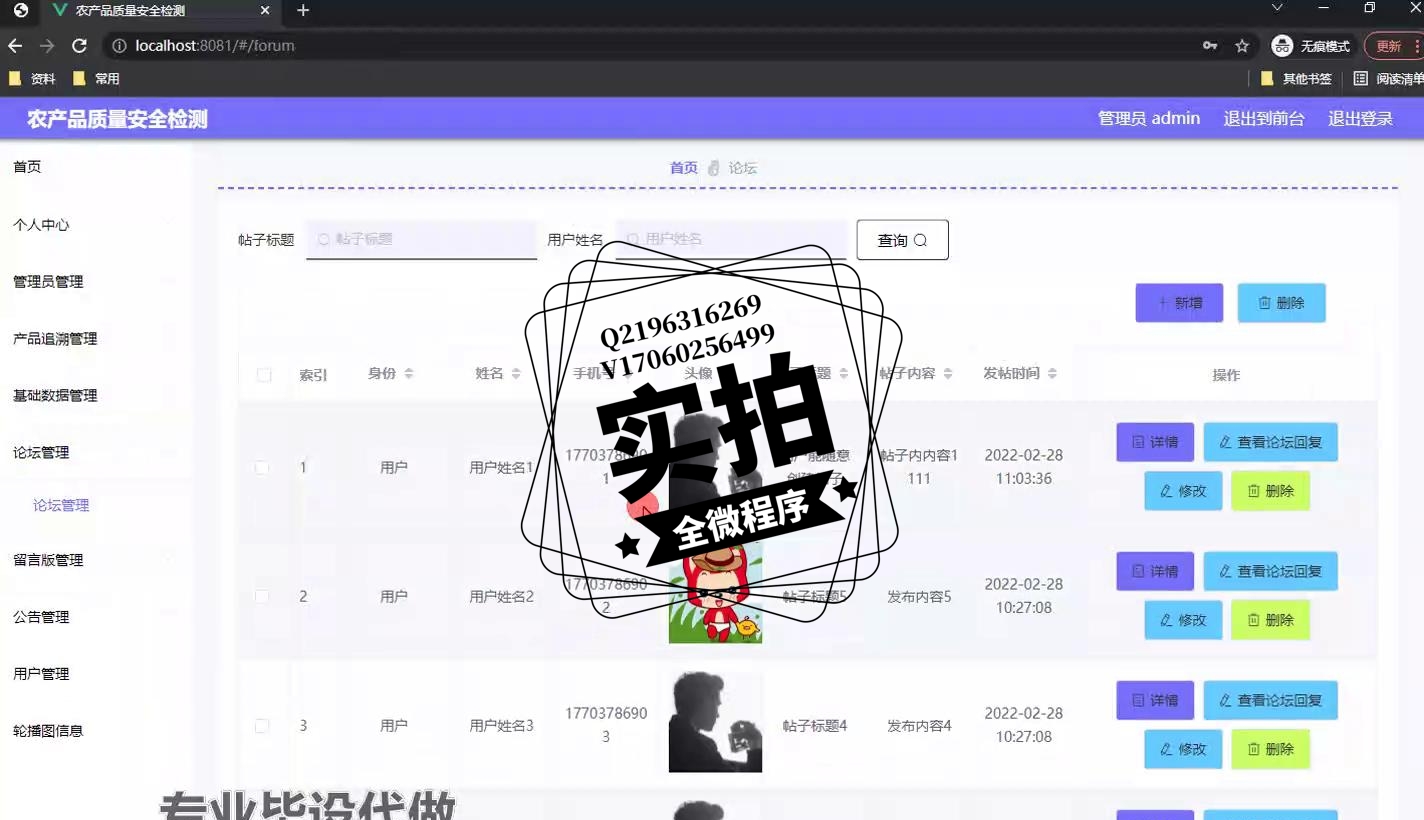Click 删除 for 用户姓名2 row
Image resolution: width=1424 pixels, height=820 pixels.
click(x=1270, y=620)
